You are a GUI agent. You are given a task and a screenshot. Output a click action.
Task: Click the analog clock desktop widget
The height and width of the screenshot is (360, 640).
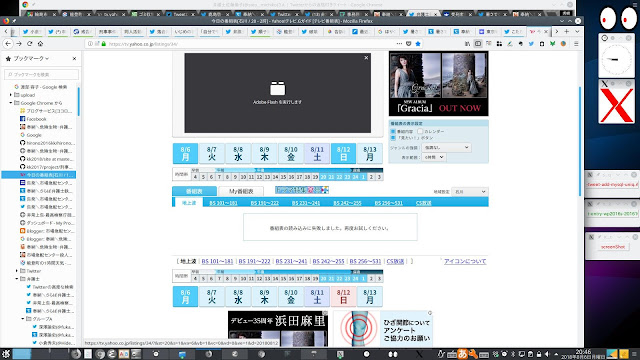point(616,60)
